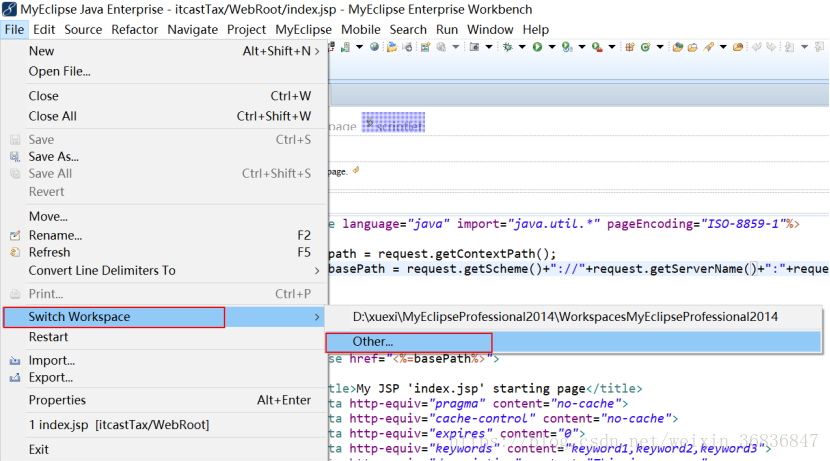Open the Edit menu

(x=44, y=30)
